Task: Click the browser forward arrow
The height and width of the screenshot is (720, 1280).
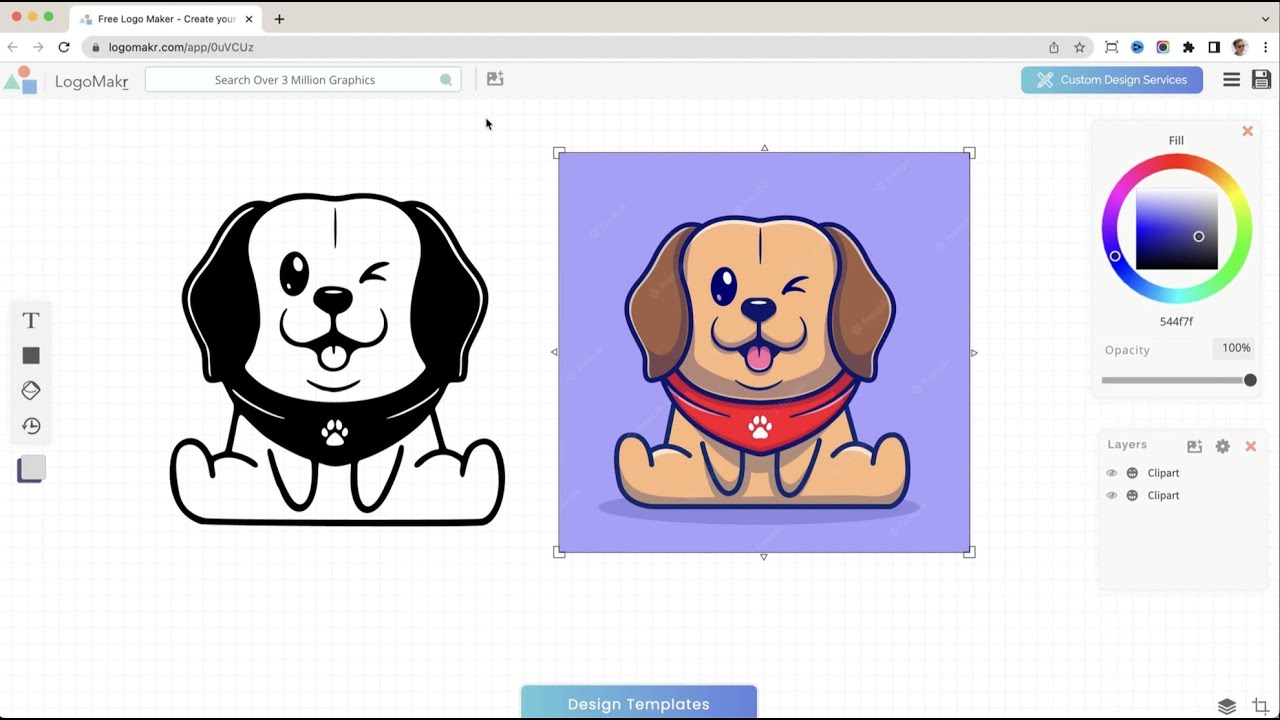Action: [x=38, y=47]
